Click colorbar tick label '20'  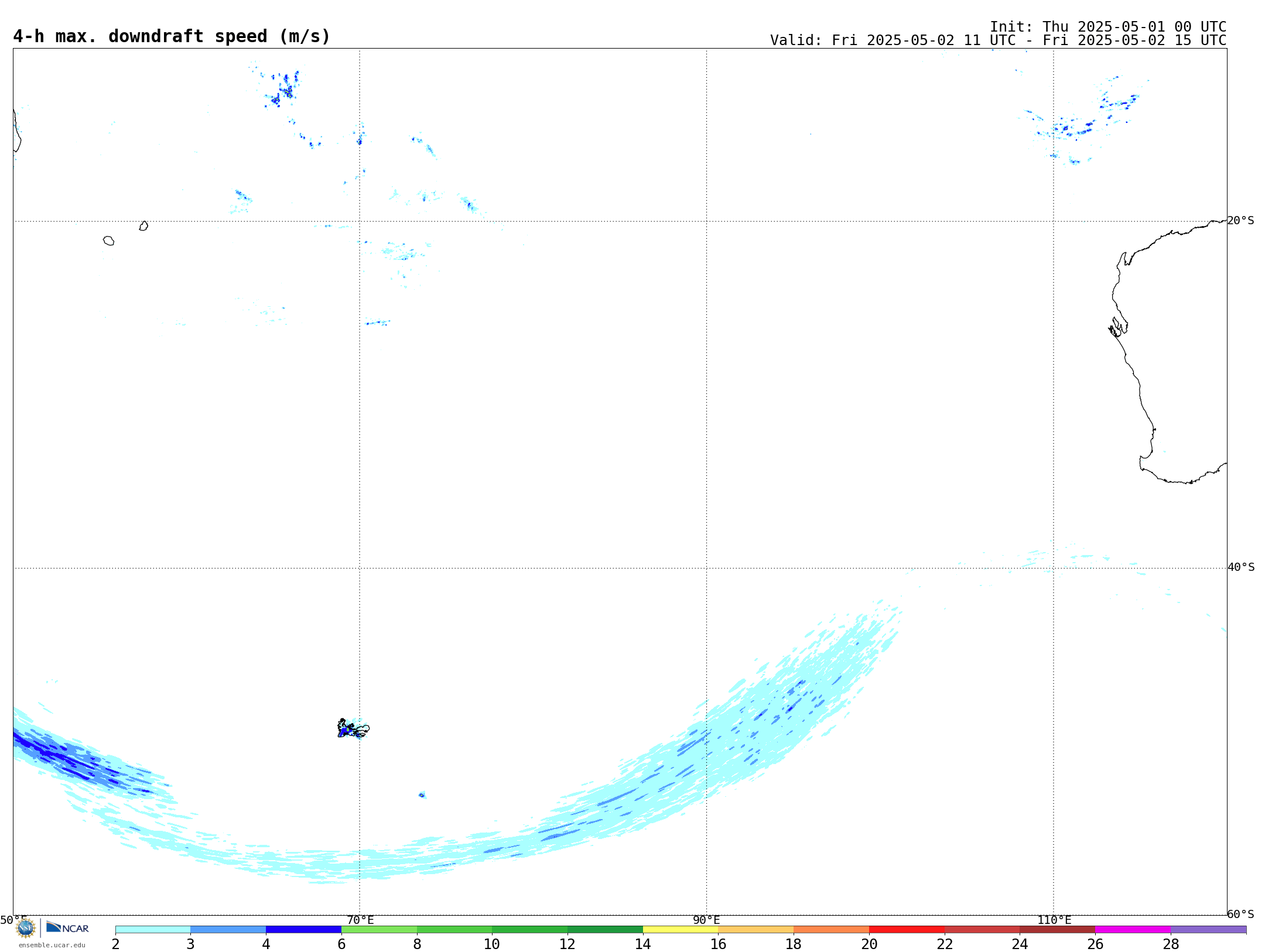(869, 944)
